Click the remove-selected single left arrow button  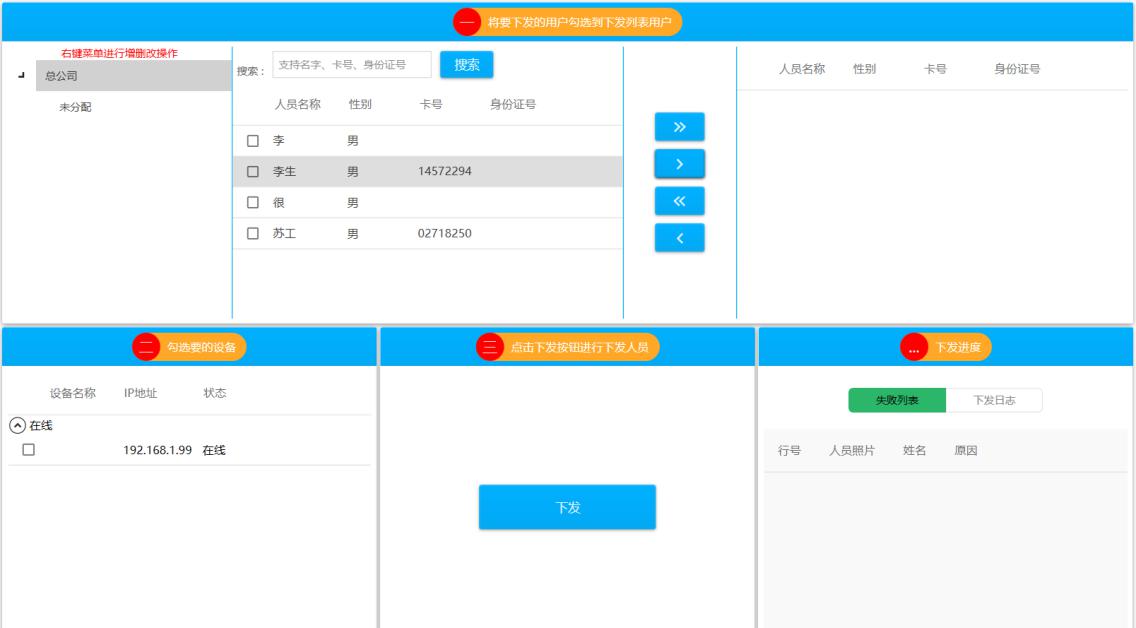click(679, 238)
